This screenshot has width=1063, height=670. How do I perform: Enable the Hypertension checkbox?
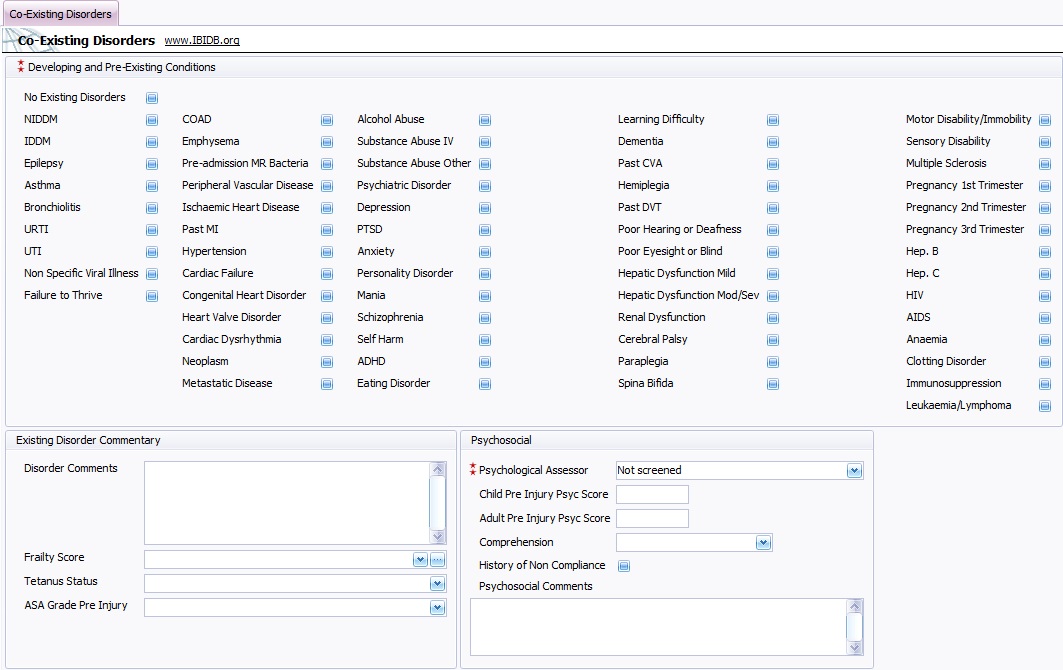327,252
